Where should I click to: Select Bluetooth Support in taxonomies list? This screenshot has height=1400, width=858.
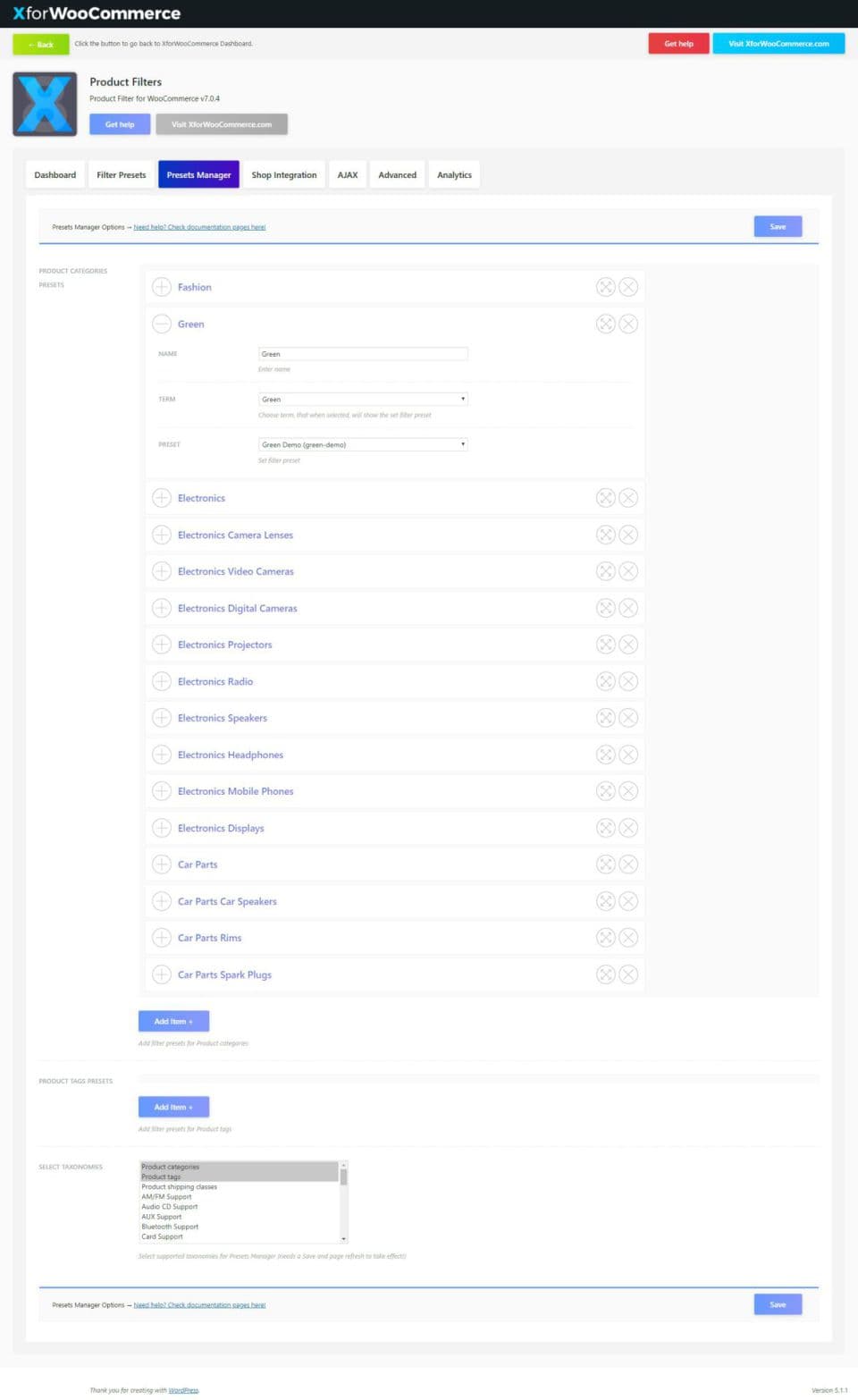pyautogui.click(x=239, y=1227)
